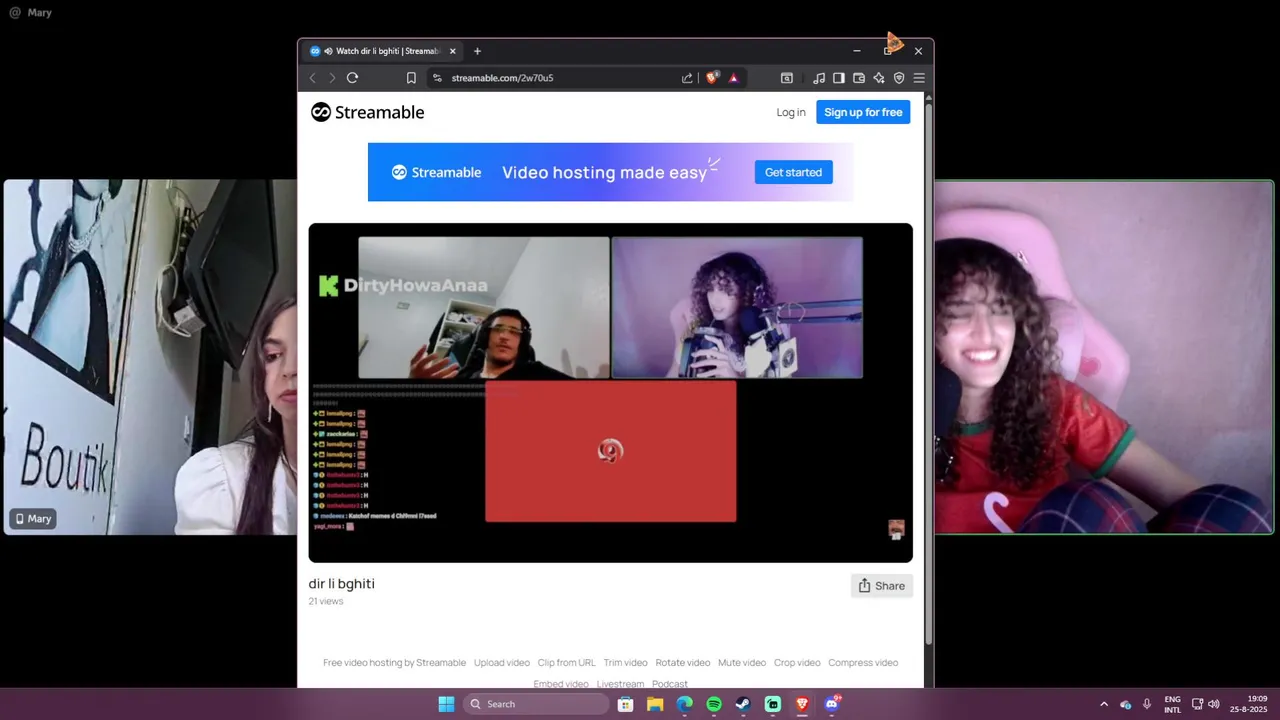Open the Trim video footer link

[626, 663]
